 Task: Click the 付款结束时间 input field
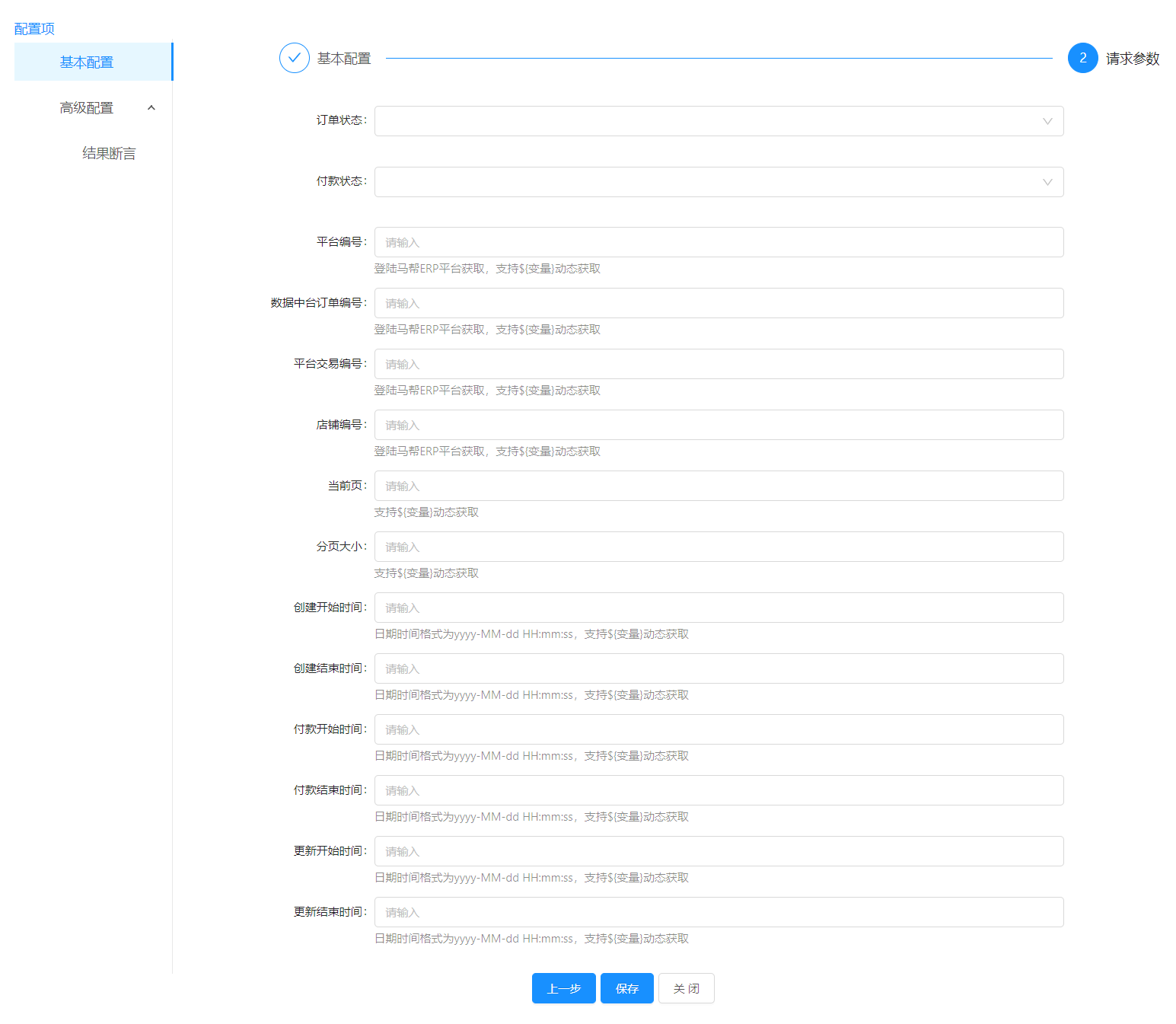coord(718,790)
